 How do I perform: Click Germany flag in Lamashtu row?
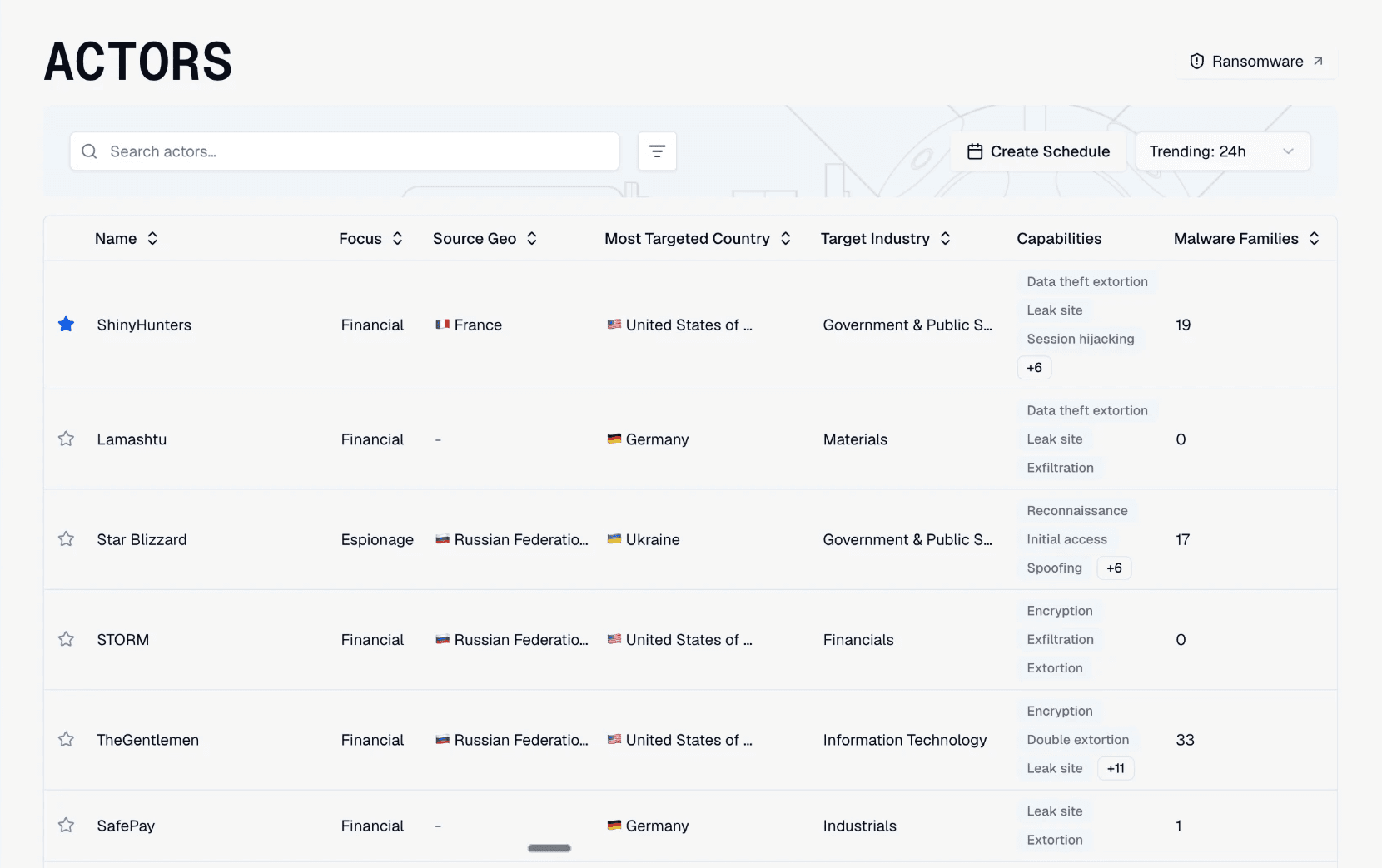point(614,439)
